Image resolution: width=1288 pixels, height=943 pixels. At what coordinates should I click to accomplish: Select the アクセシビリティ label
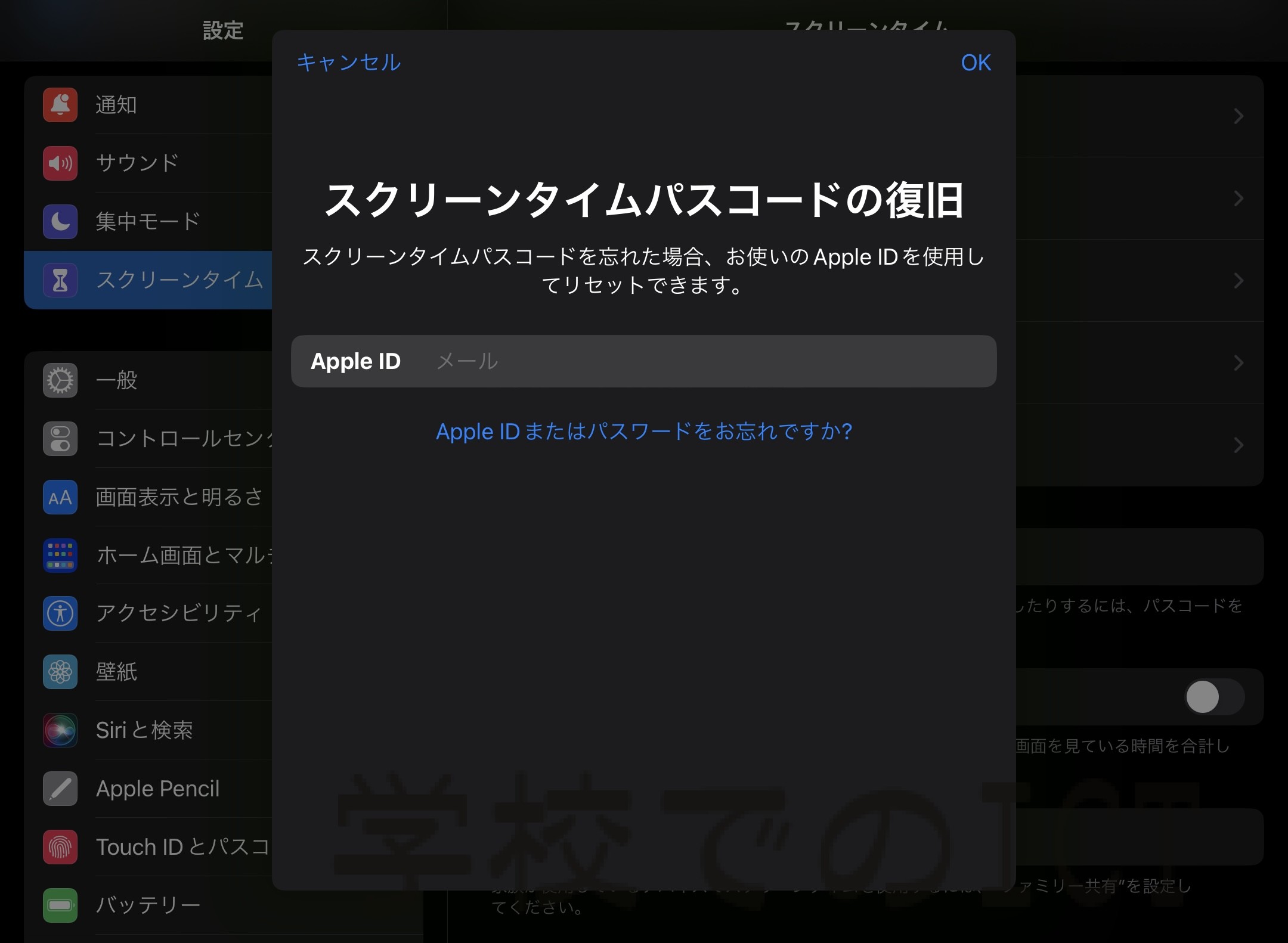(x=179, y=613)
